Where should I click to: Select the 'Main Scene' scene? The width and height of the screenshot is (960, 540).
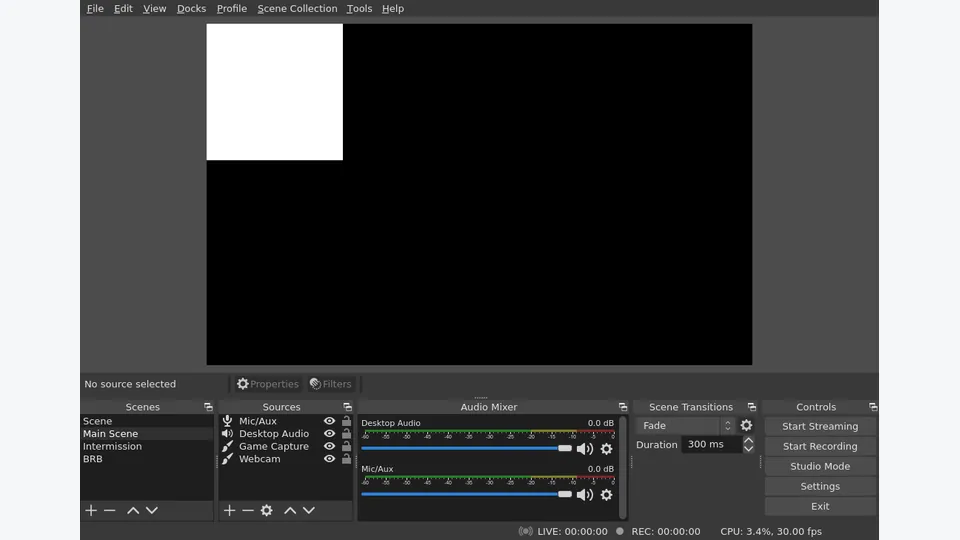tap(147, 433)
